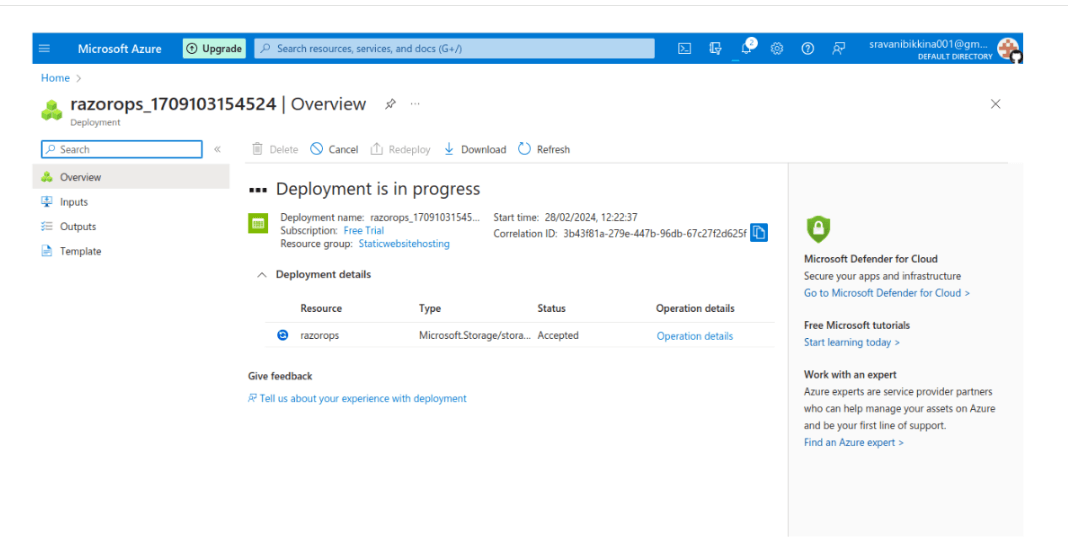Download the deployment from the toolbar

[x=475, y=149]
